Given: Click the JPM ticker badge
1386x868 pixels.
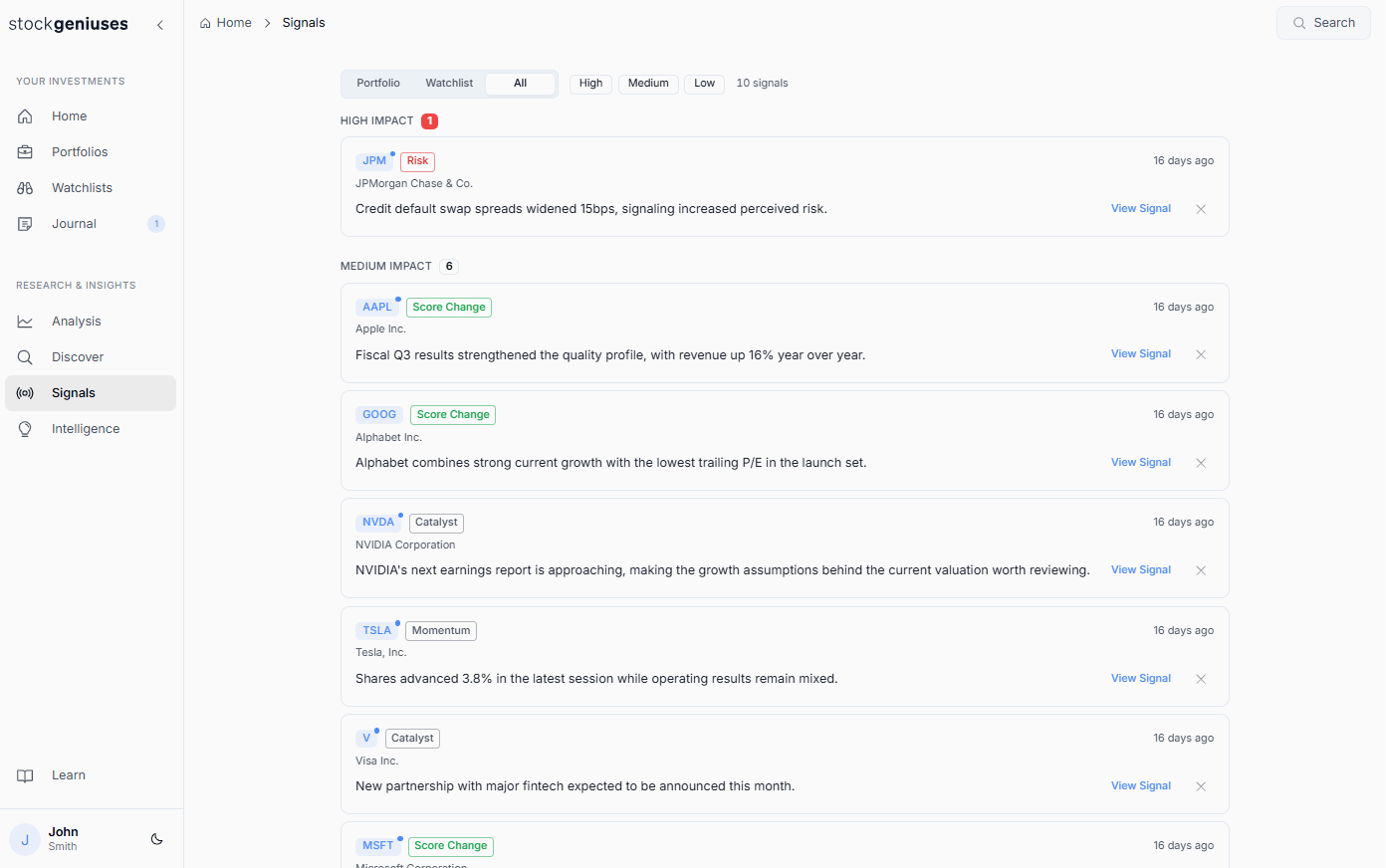Looking at the screenshot, I should (374, 161).
